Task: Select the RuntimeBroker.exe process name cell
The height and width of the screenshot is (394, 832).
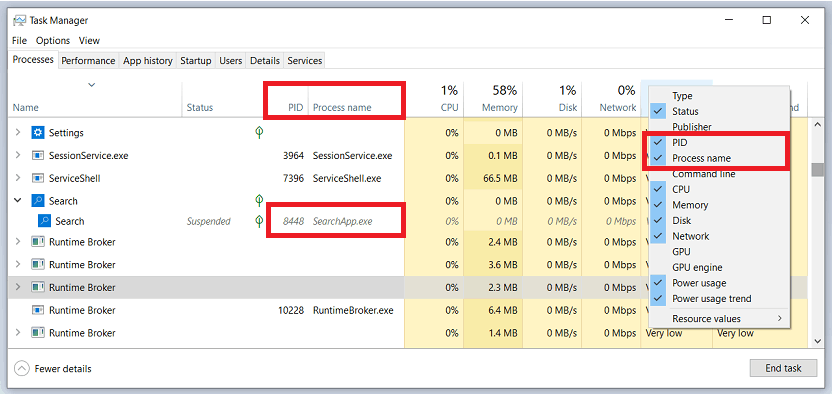Action: tap(353, 310)
